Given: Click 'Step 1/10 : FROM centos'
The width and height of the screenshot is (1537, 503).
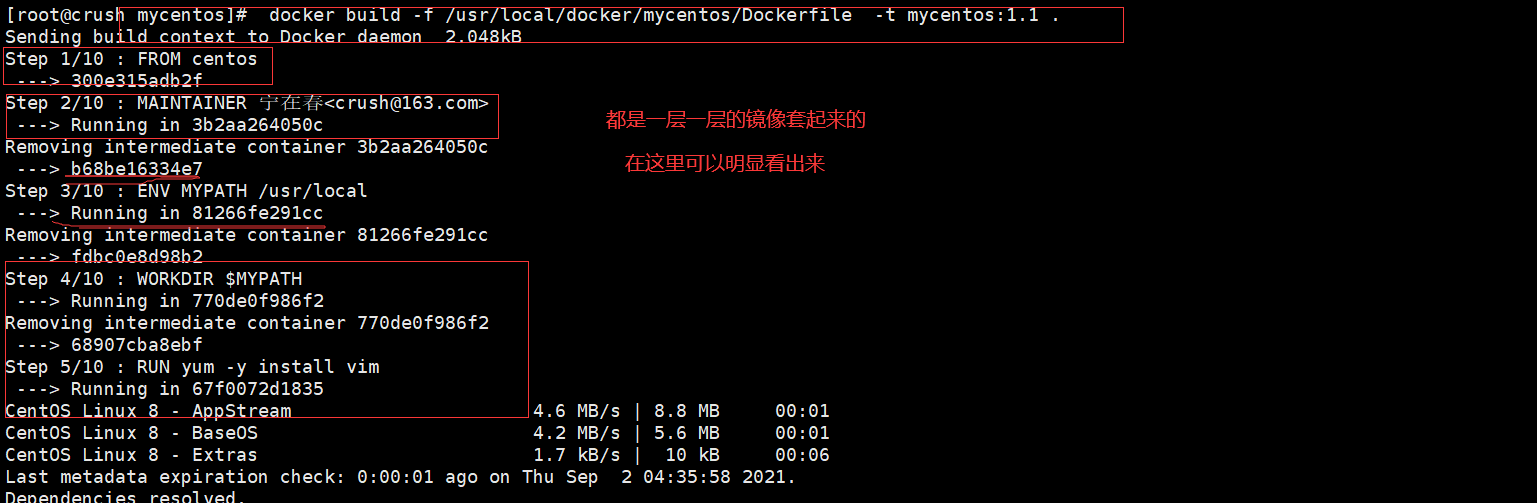Looking at the screenshot, I should [131, 59].
